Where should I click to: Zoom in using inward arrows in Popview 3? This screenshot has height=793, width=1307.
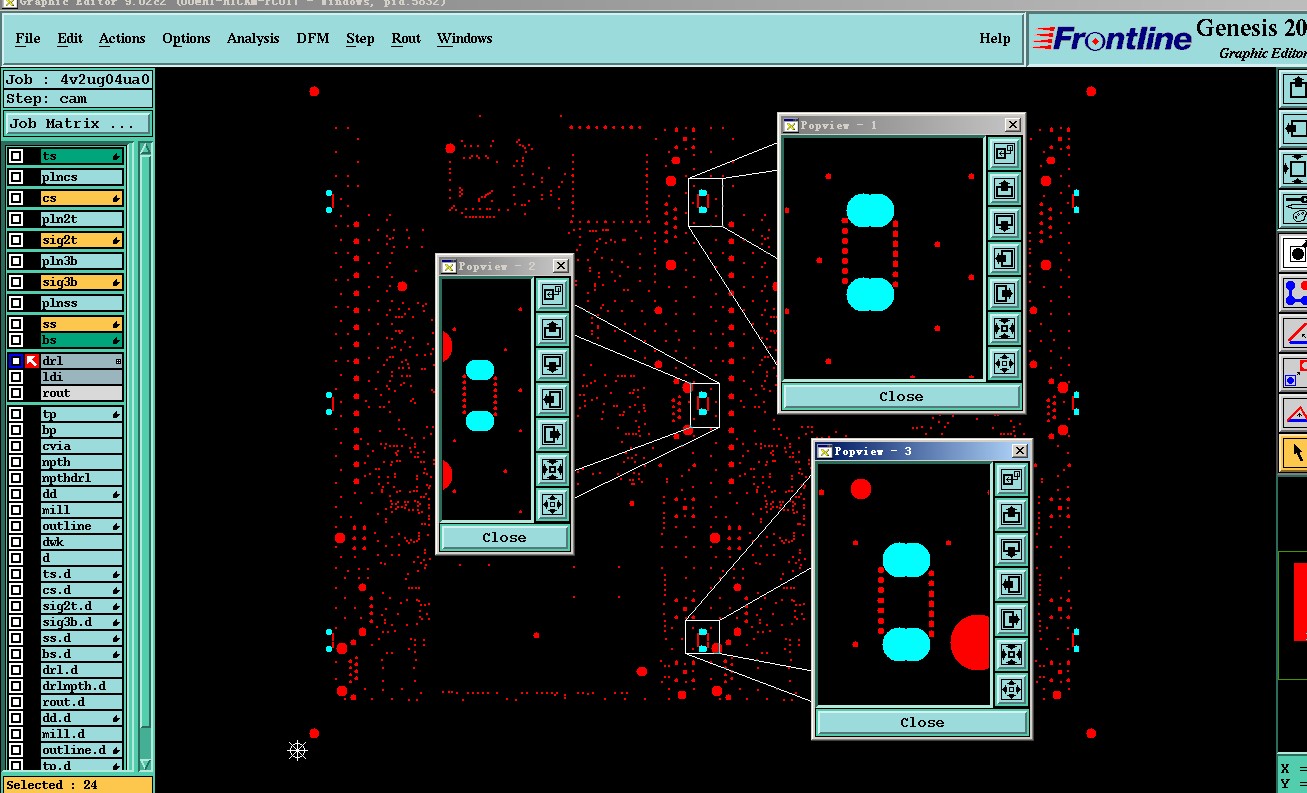pos(1011,655)
